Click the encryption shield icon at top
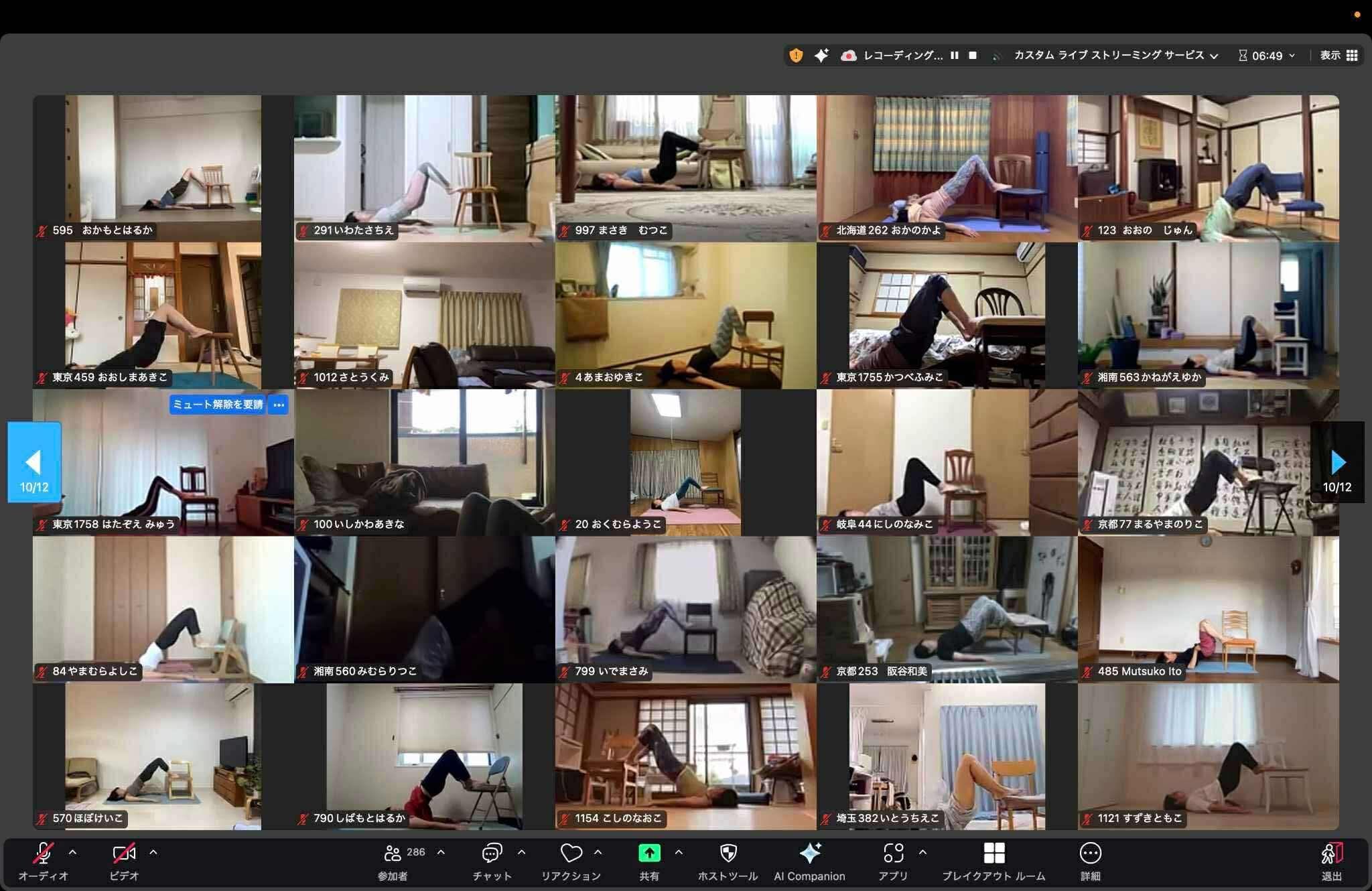Viewport: 1372px width, 891px height. (796, 56)
